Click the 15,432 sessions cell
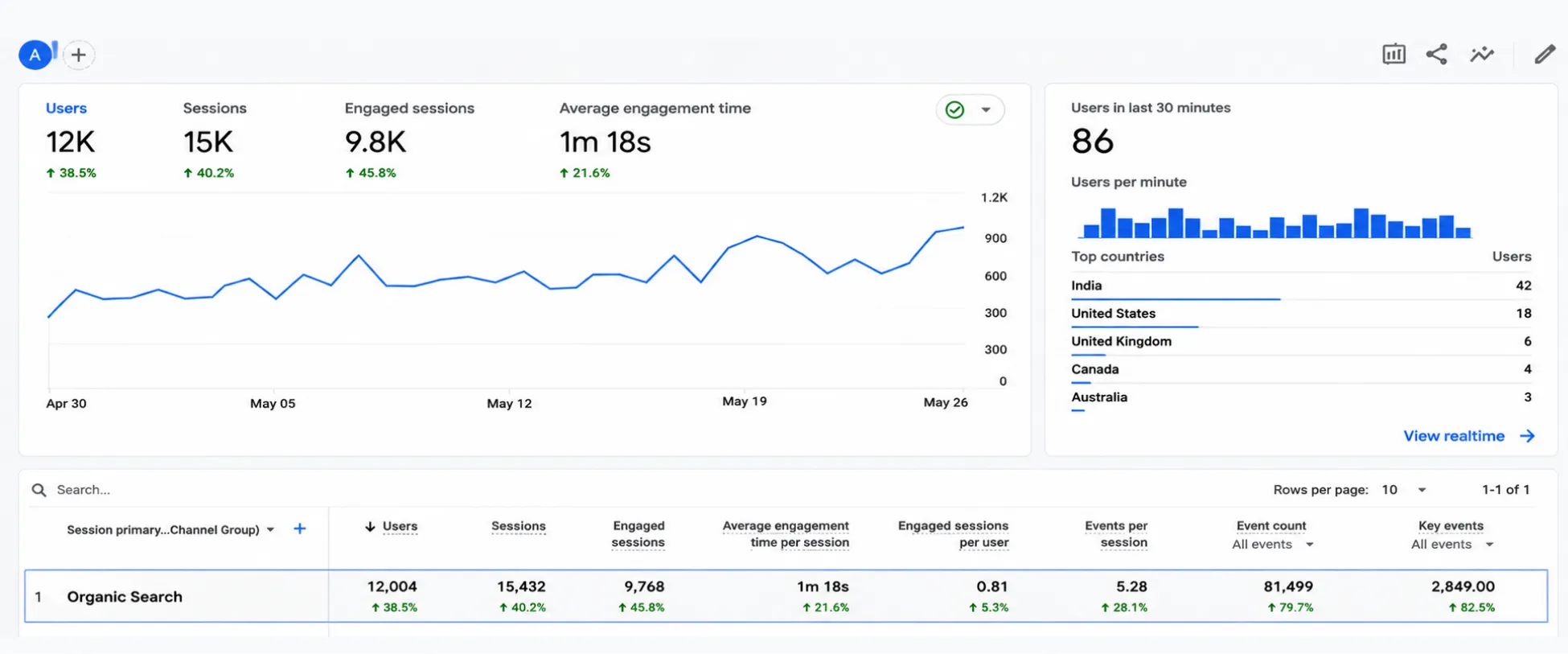This screenshot has height=654, width=1568. tap(521, 586)
